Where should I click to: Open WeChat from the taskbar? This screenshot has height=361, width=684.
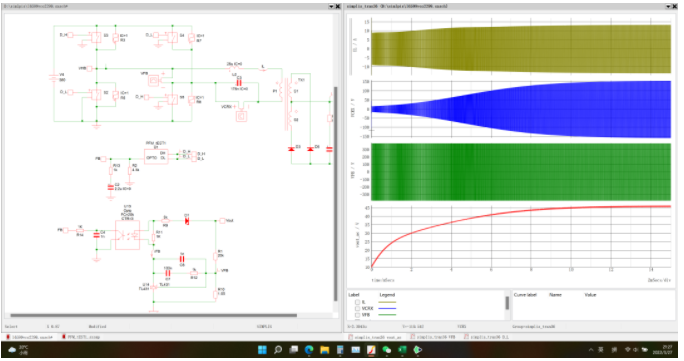(x=386, y=350)
